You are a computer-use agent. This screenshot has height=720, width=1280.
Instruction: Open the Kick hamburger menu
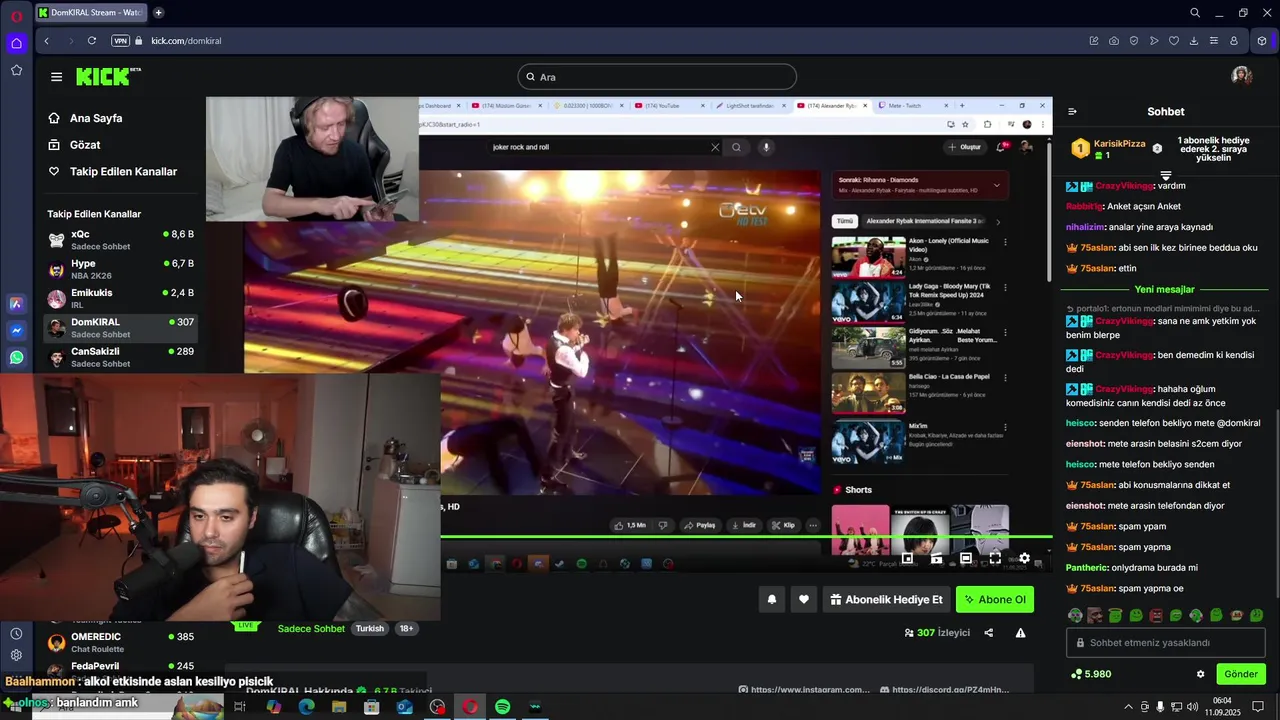click(56, 77)
